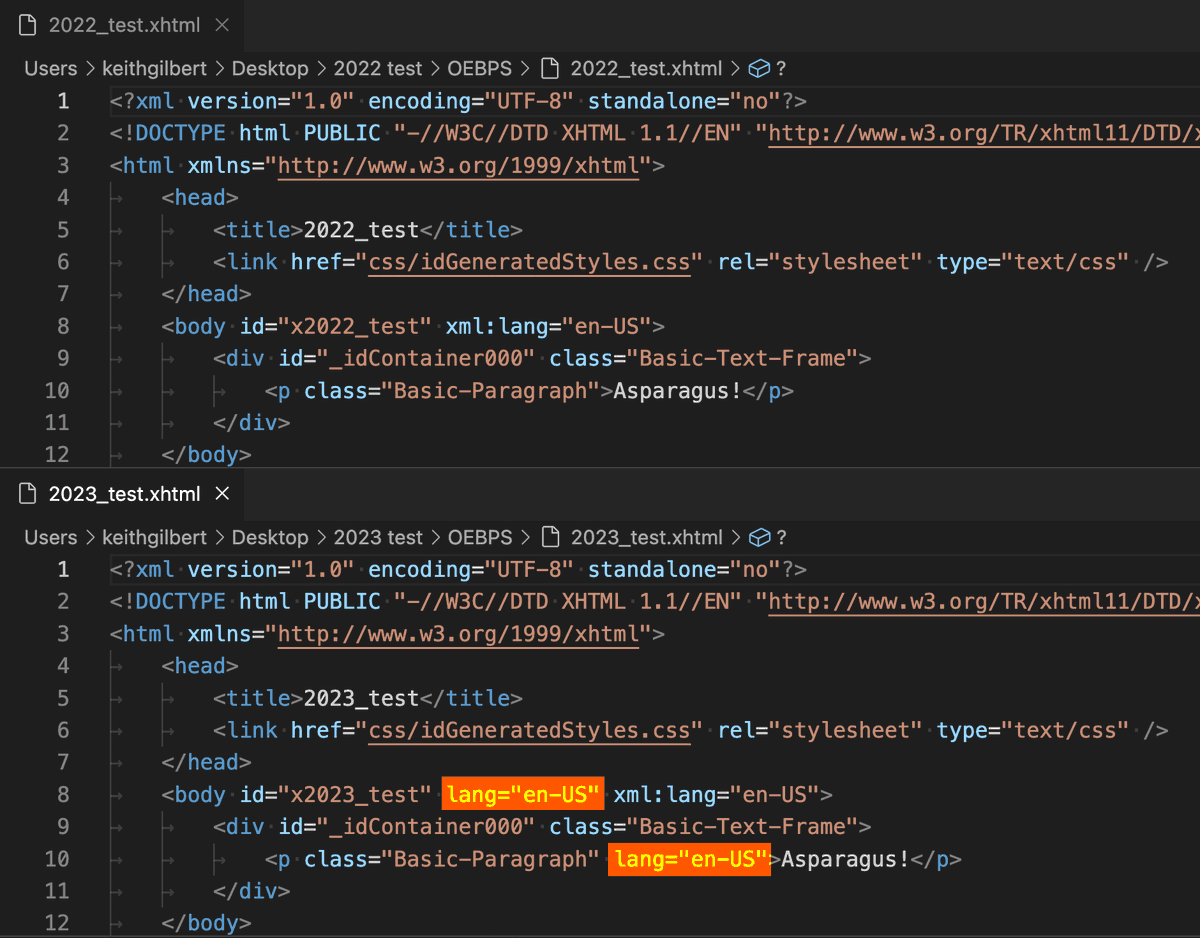Image resolution: width=1200 pixels, height=938 pixels.
Task: Click highlighted lang="en-US" on paragraph line
Action: [690, 859]
